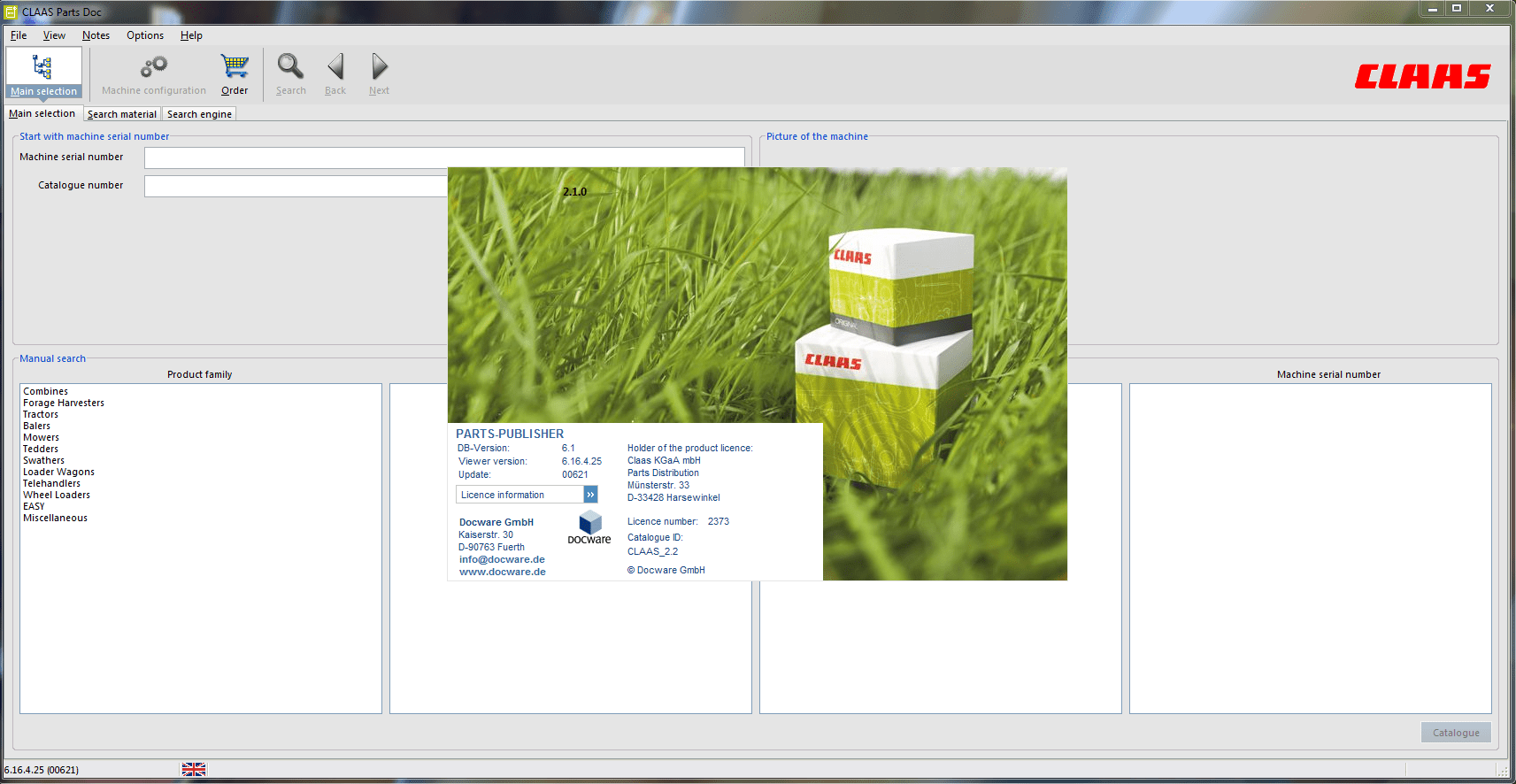
Task: Open the info@docware.de email link
Action: (x=502, y=559)
